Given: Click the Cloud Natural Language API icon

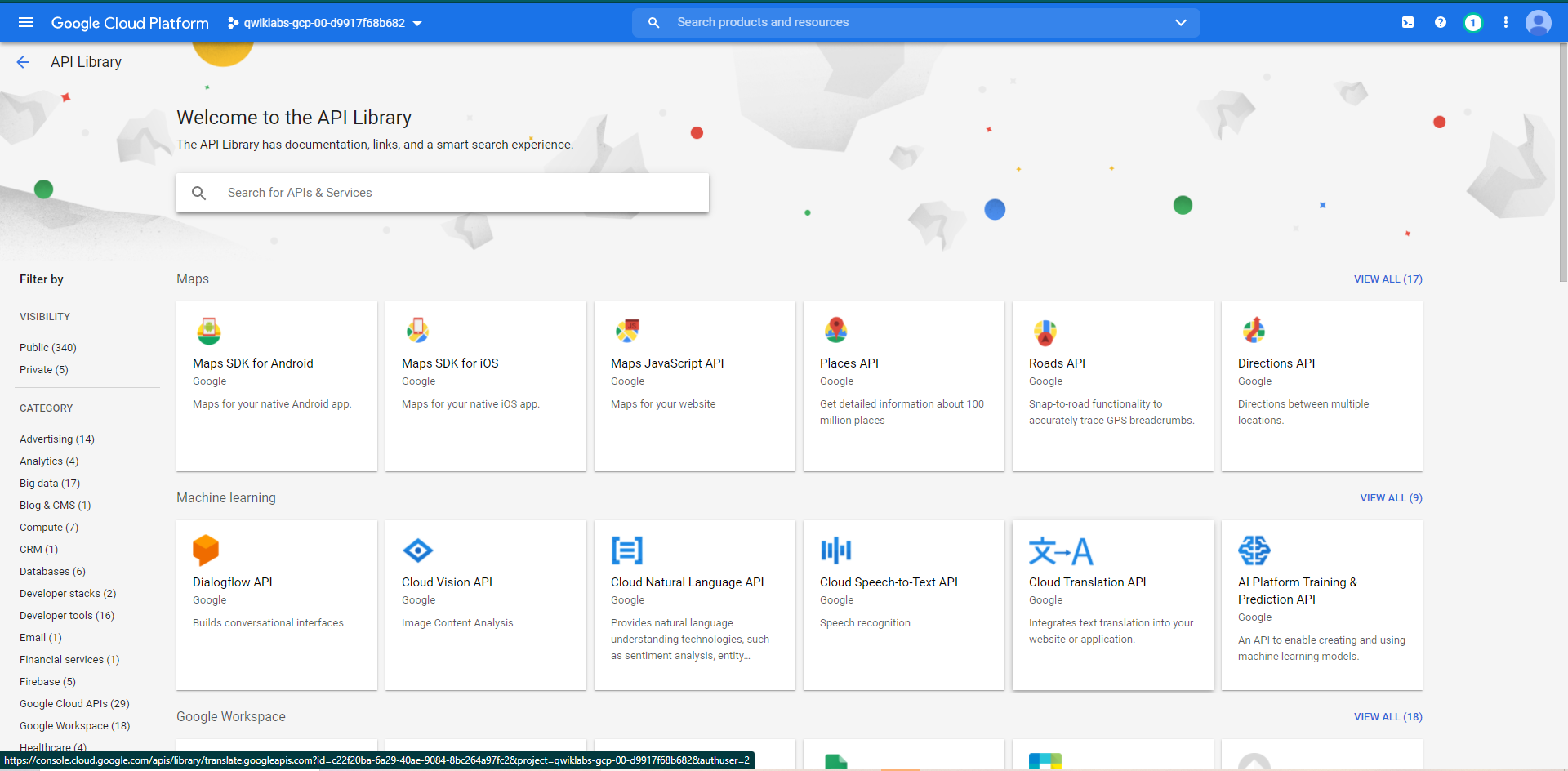Looking at the screenshot, I should [627, 550].
